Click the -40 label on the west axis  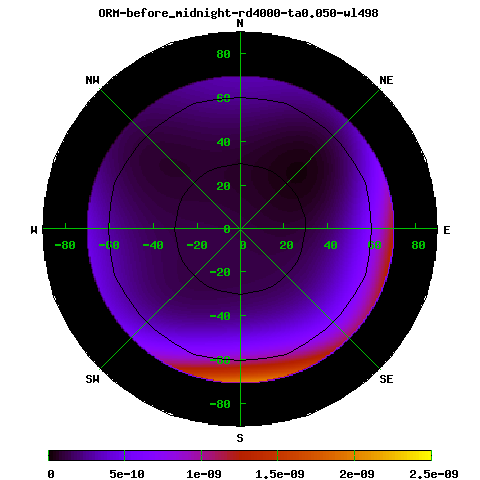click(x=153, y=245)
